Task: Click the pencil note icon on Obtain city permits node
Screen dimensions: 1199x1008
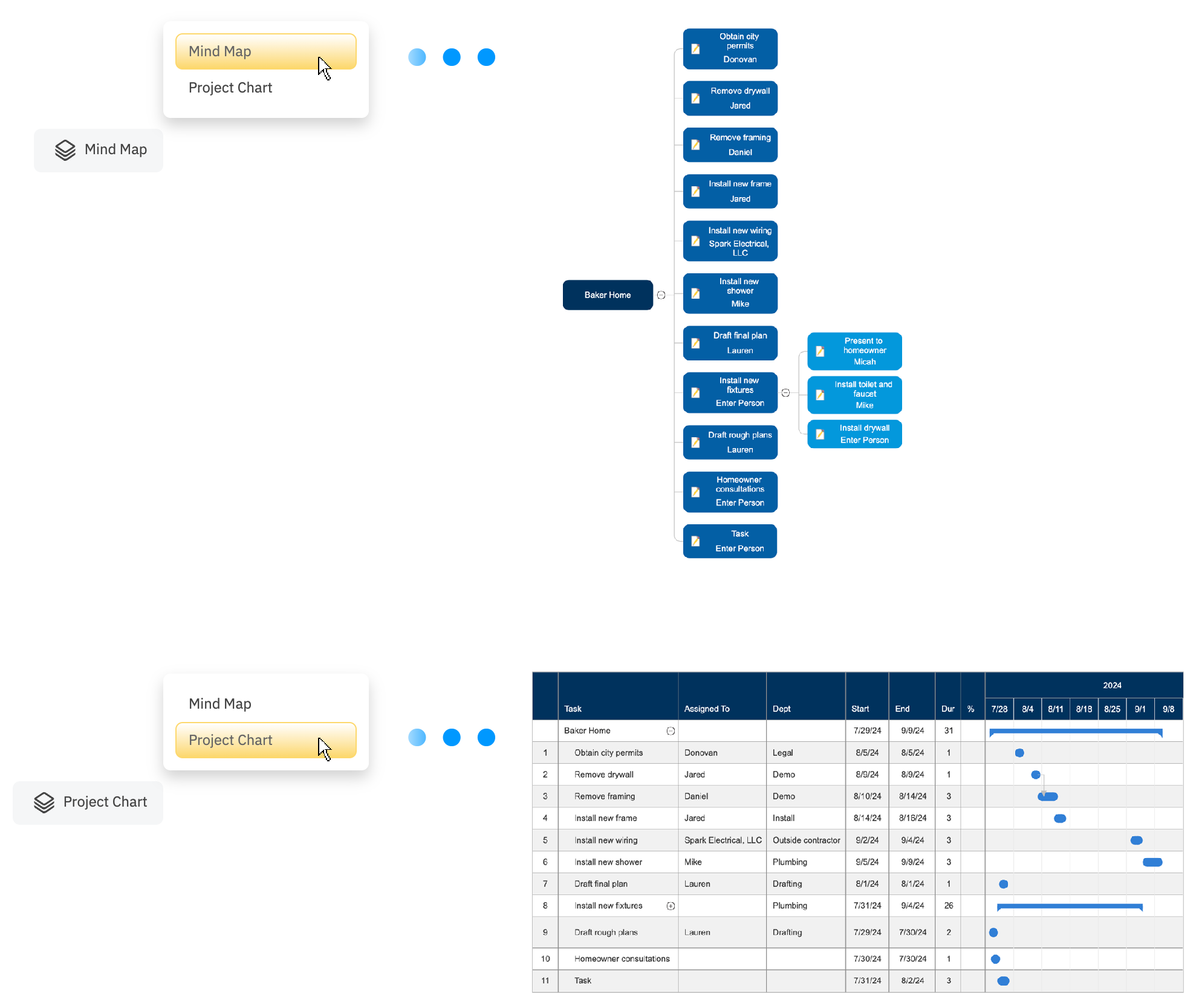Action: click(694, 48)
